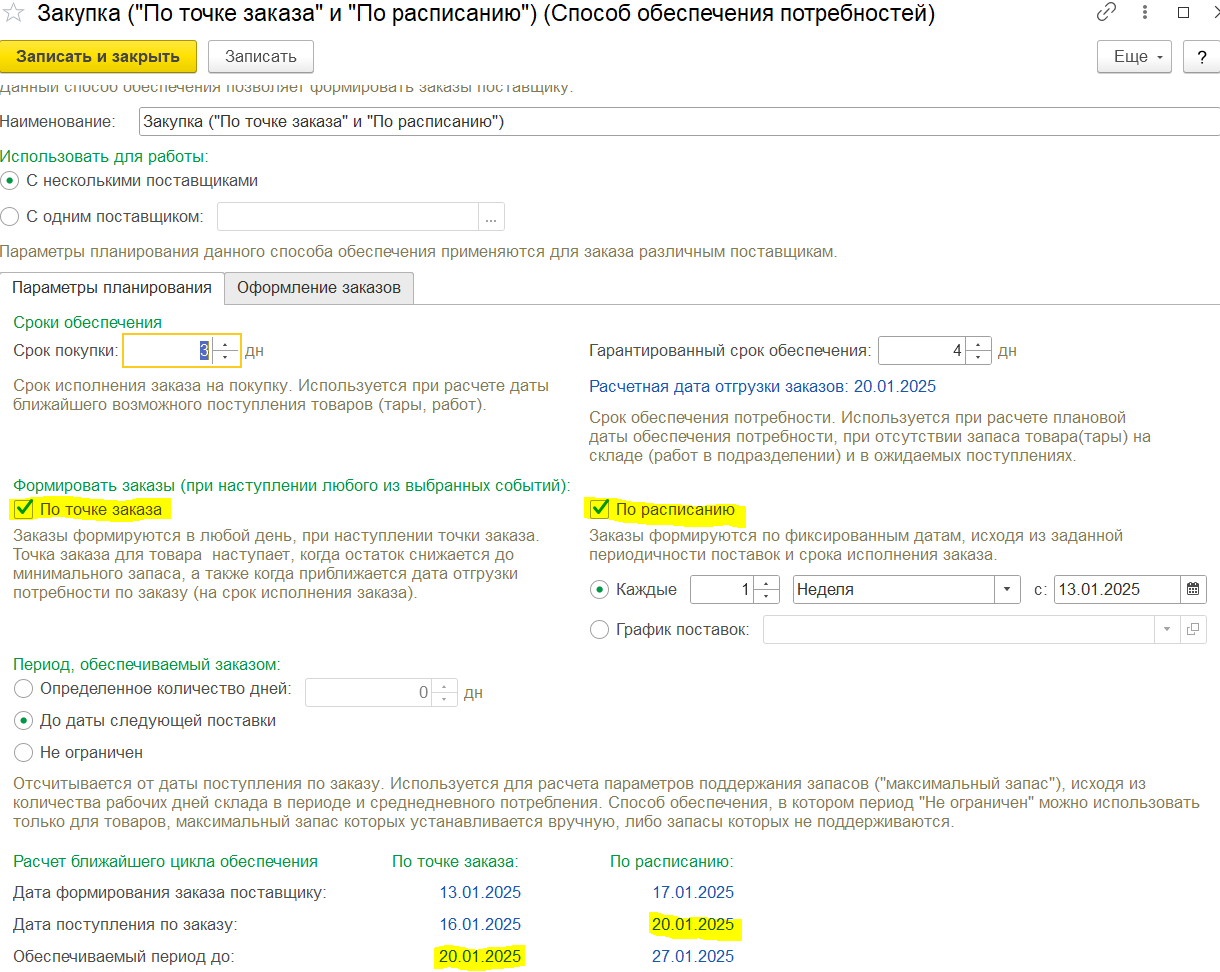Switch to Параметры планирования tab
This screenshot has width=1220, height=972.
tap(112, 287)
